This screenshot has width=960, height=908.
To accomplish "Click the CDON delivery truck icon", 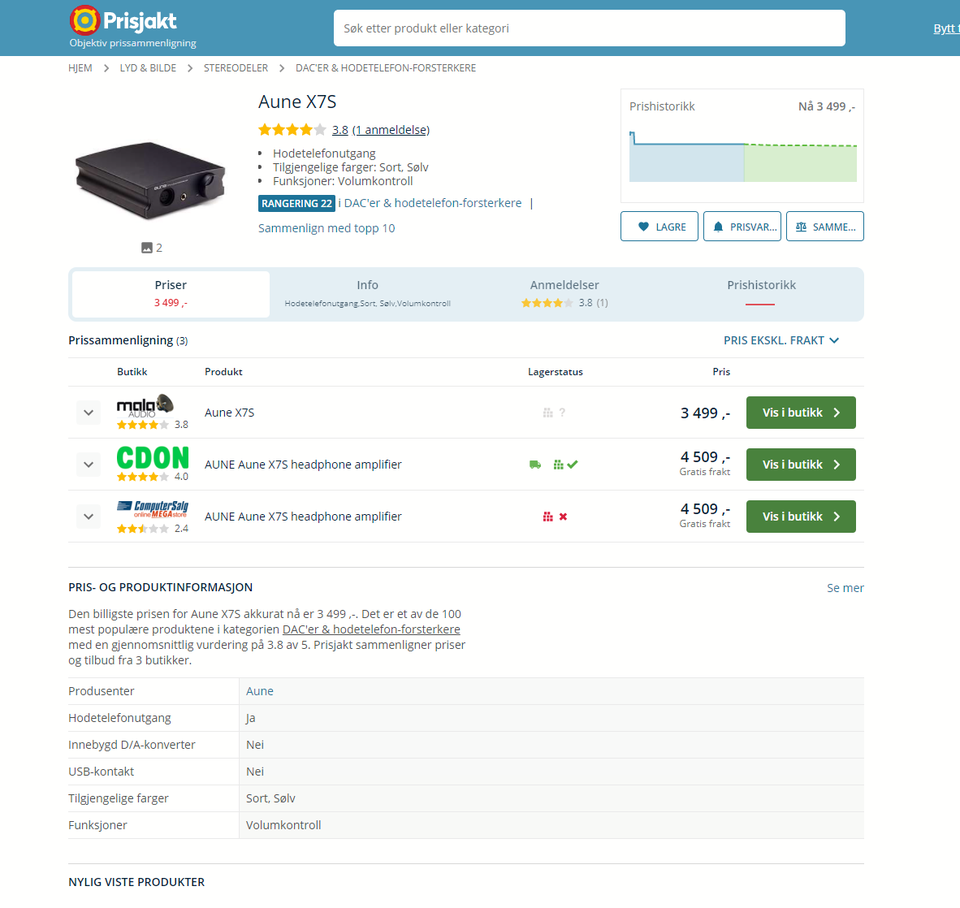I will [x=535, y=465].
